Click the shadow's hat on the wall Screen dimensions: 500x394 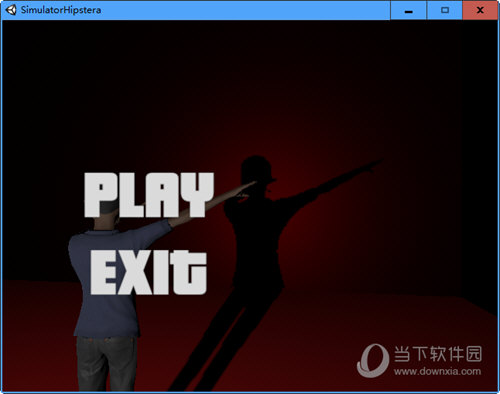(x=257, y=168)
